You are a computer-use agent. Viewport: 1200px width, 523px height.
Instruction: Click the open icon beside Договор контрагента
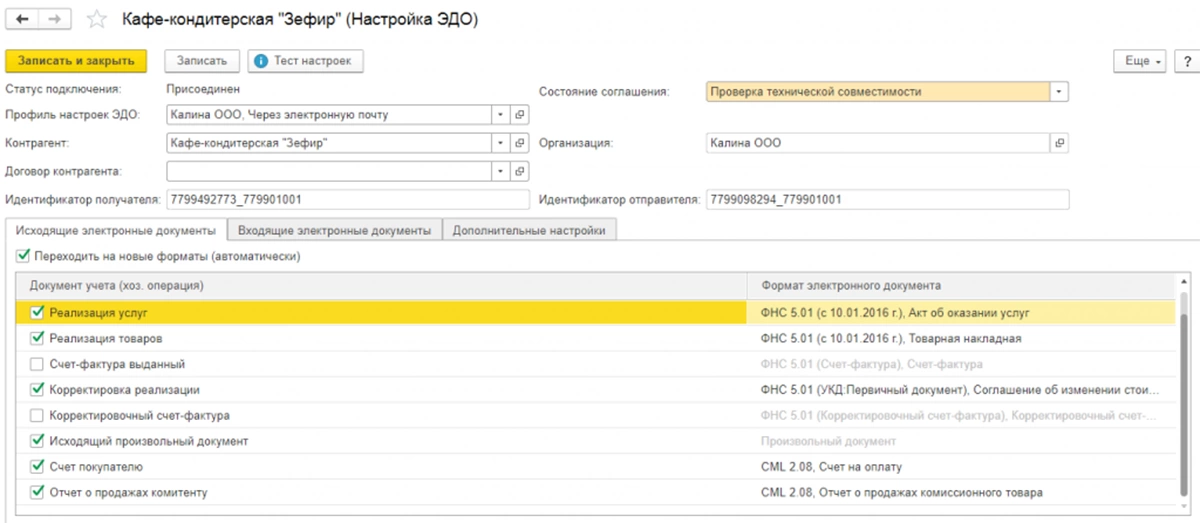(x=520, y=171)
